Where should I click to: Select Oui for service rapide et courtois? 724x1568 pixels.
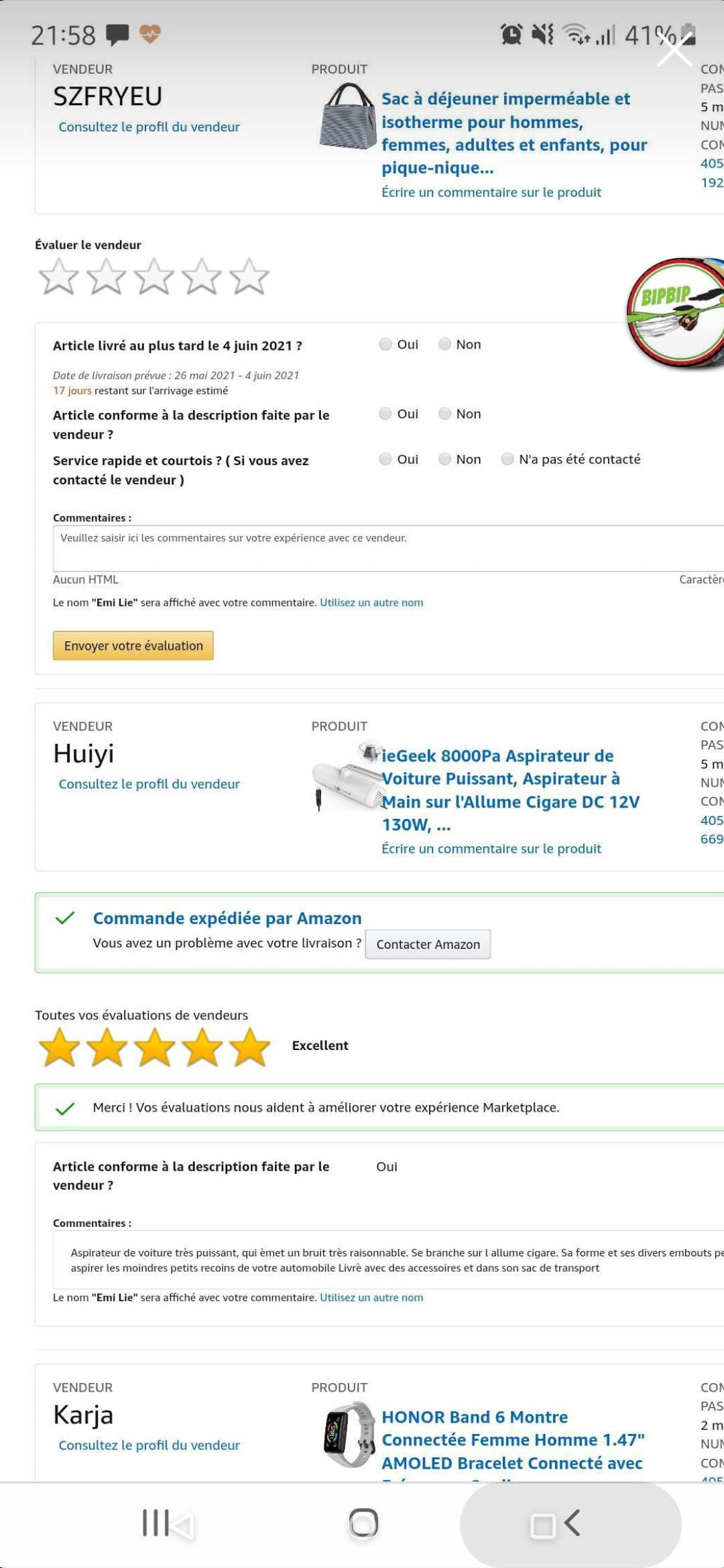pos(385,459)
